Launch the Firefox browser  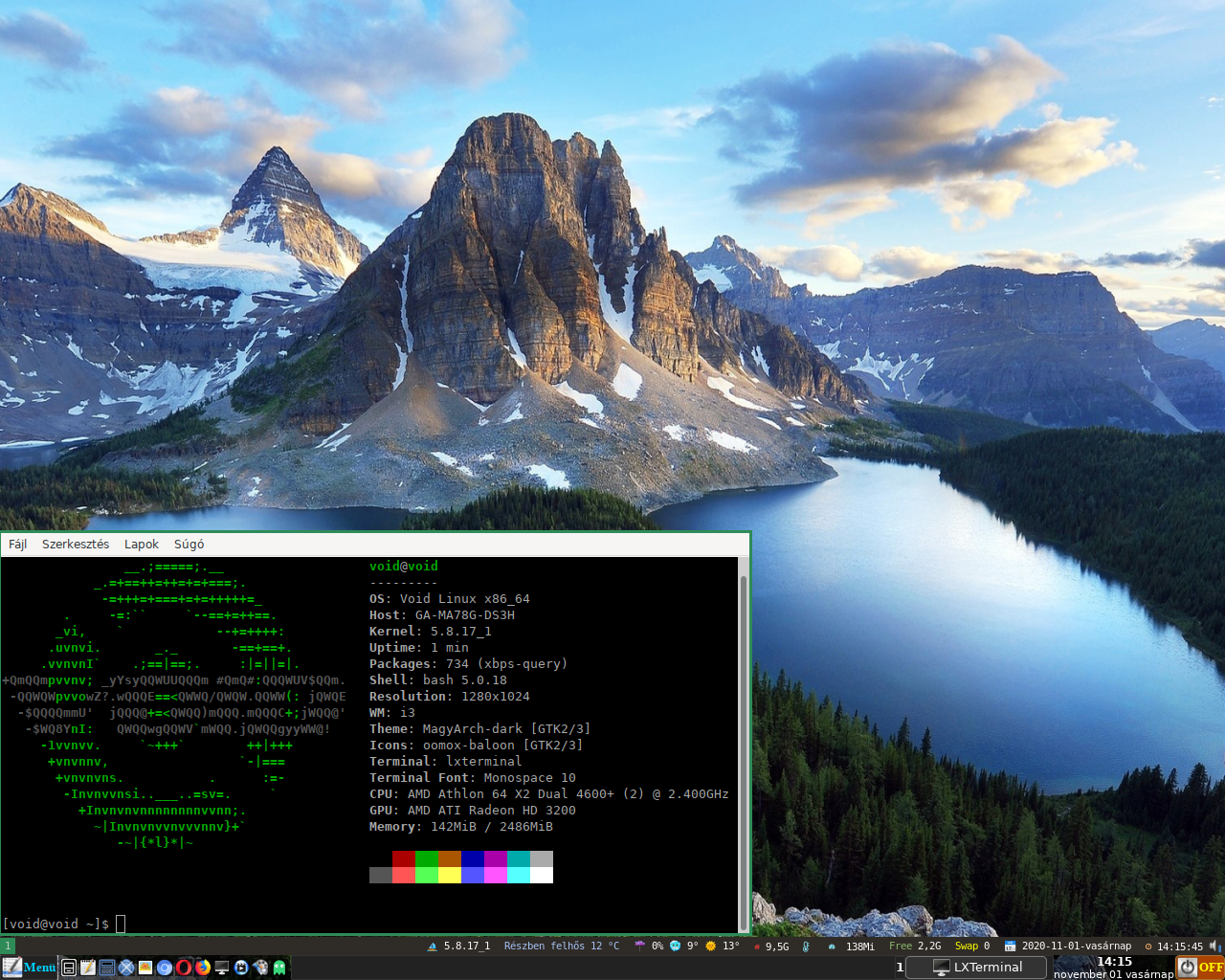click(203, 968)
